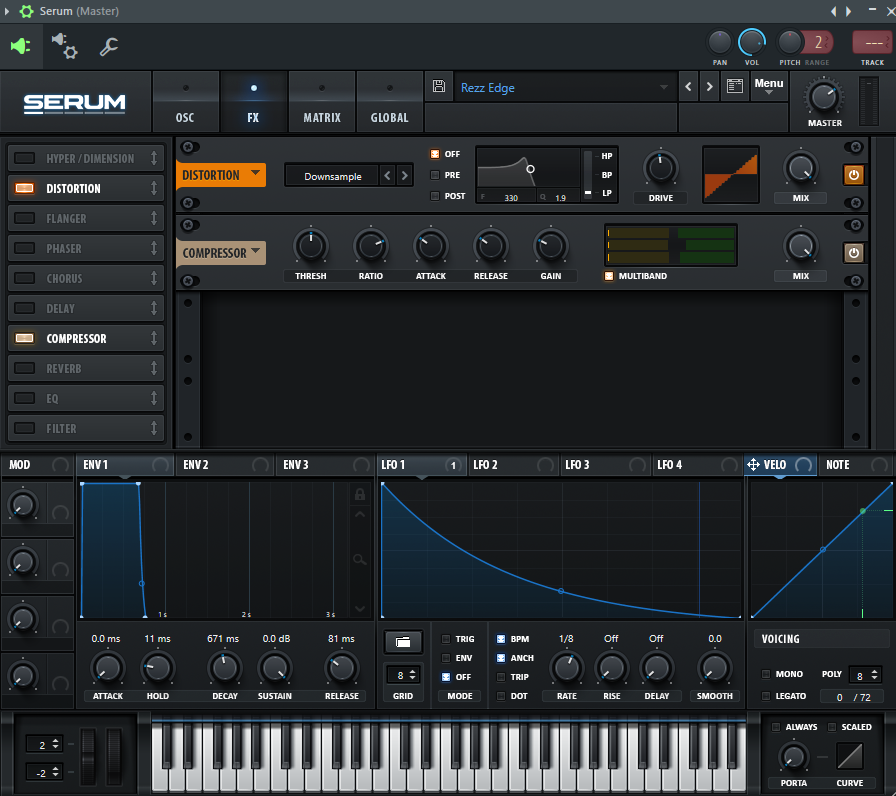Viewport: 896px width, 796px height.
Task: Enable distortion filter POST checkbox
Action: pyautogui.click(x=435, y=196)
